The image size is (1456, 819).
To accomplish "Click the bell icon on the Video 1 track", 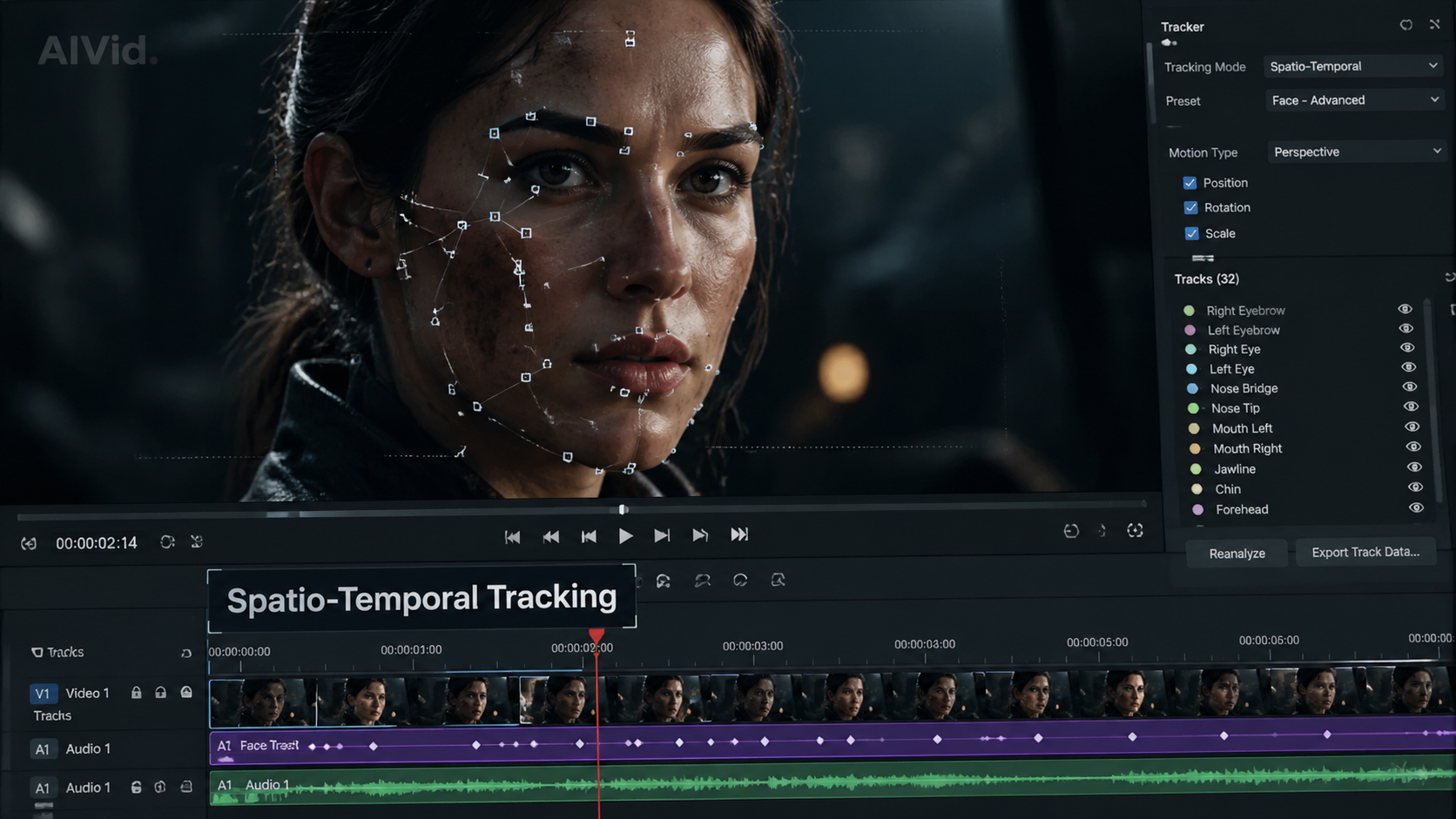I will click(186, 692).
